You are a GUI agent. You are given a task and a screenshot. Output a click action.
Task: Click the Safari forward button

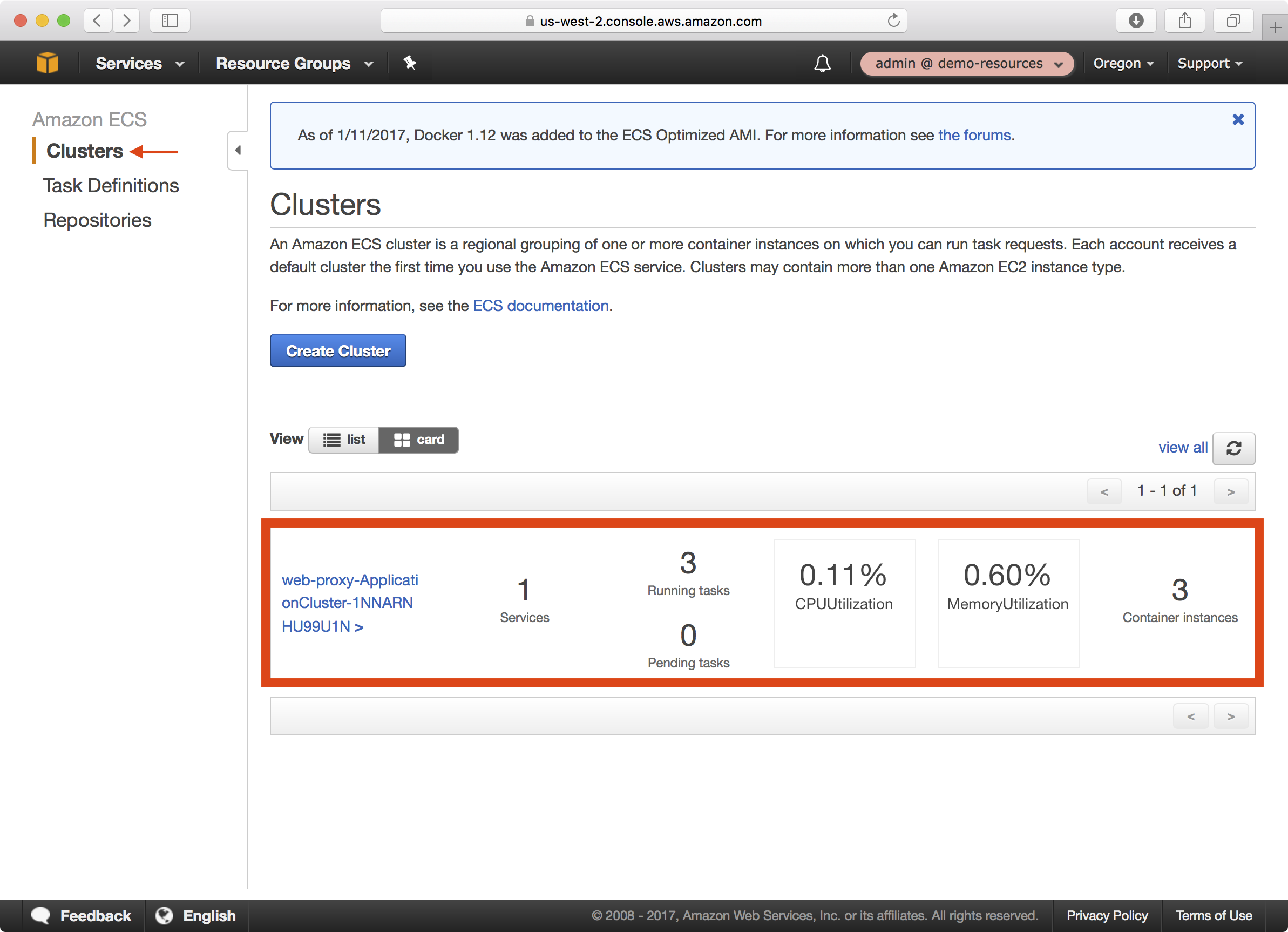[126, 21]
